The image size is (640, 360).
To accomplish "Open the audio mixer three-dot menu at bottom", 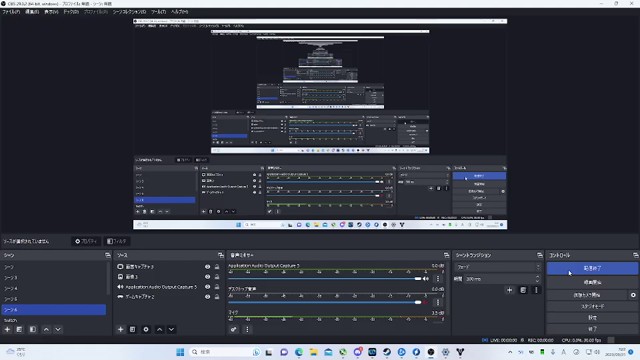I will pos(247,329).
